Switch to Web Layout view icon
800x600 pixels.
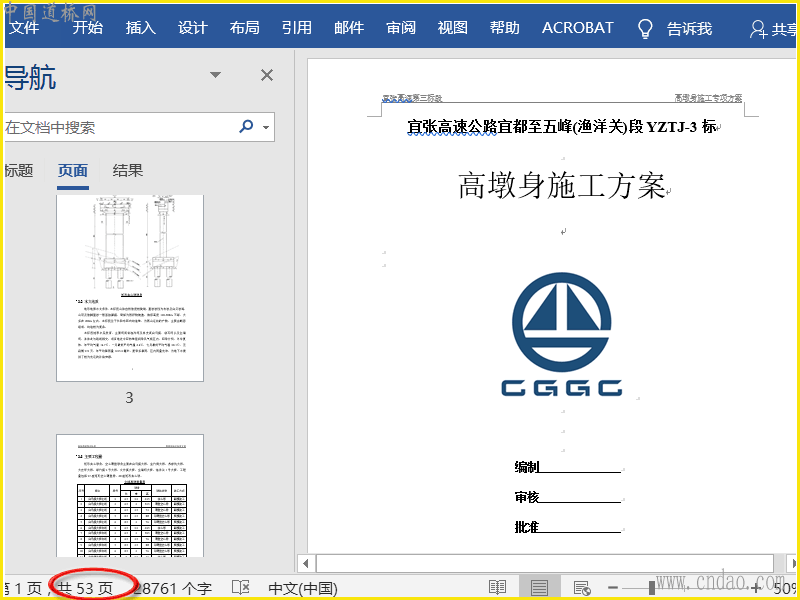point(582,588)
